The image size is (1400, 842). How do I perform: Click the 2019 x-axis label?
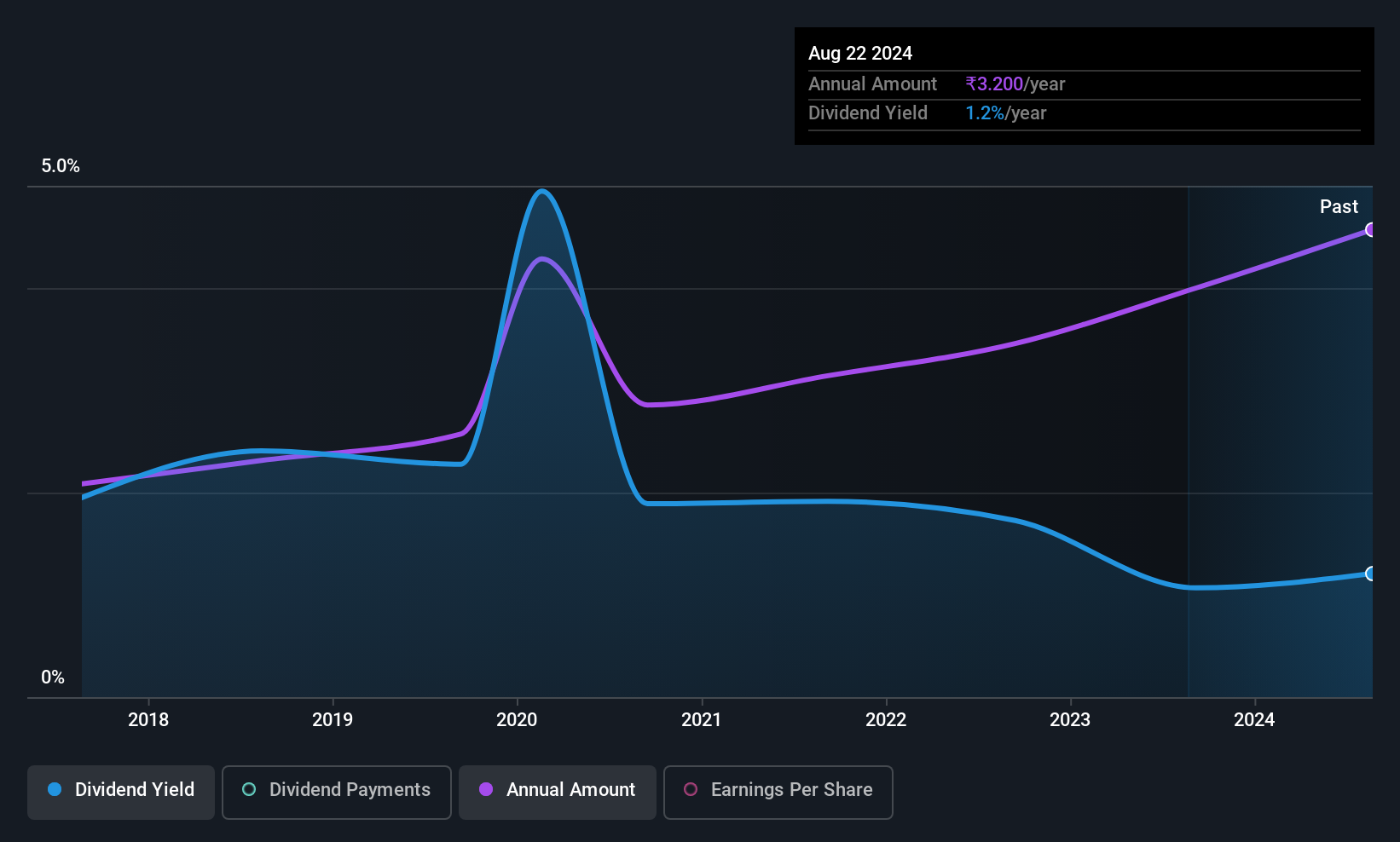click(333, 720)
